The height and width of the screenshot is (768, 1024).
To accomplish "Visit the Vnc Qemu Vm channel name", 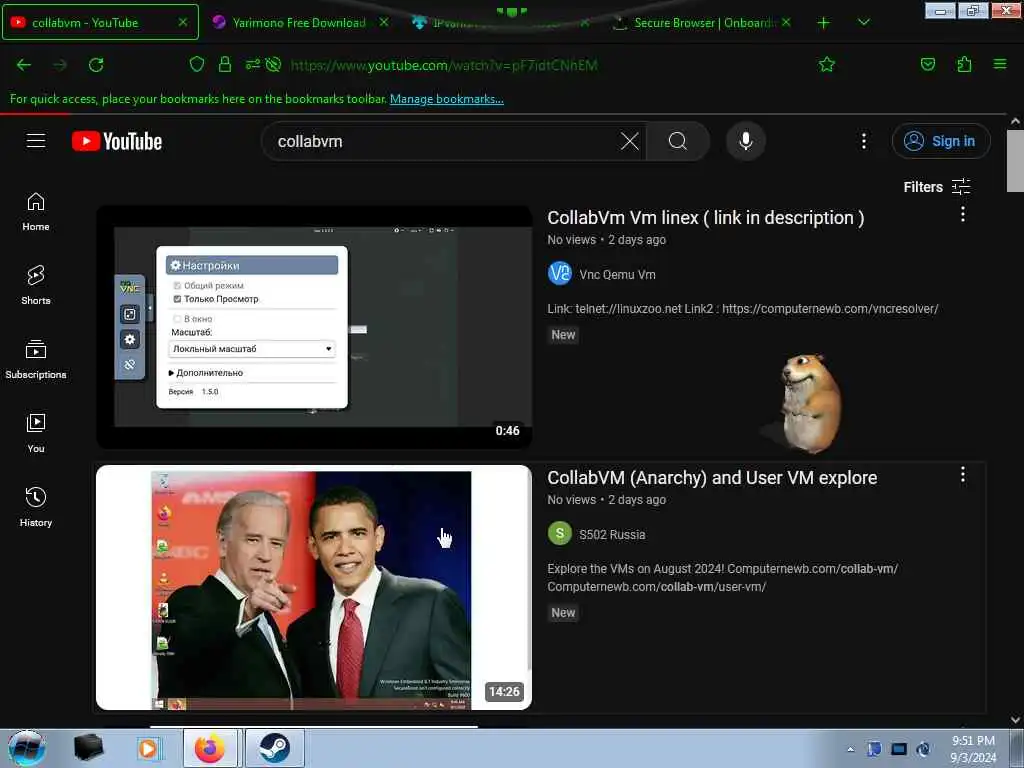I will (x=617, y=275).
